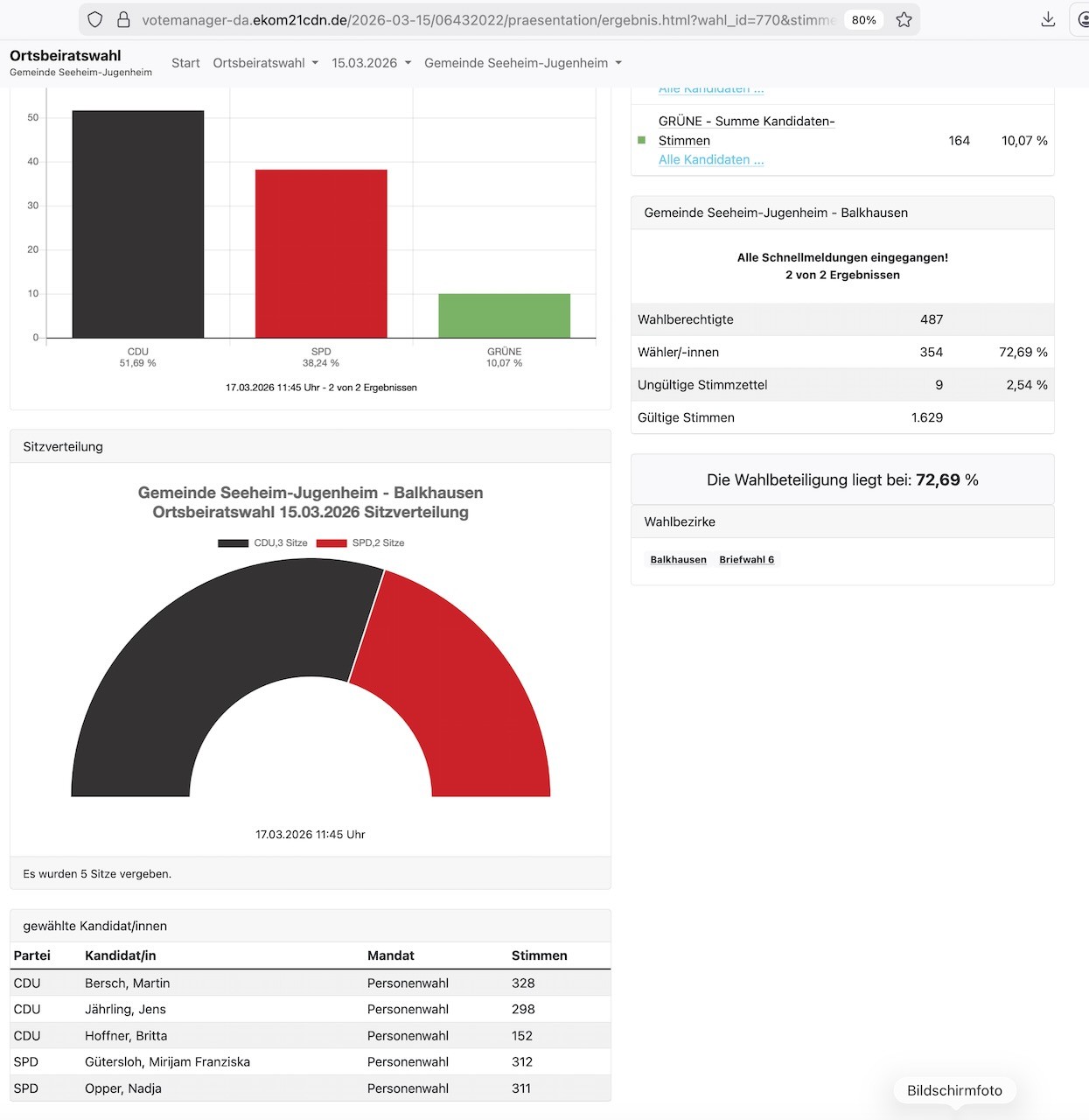Bookmark this page with the star icon
The image size is (1089, 1120).
pos(904,19)
